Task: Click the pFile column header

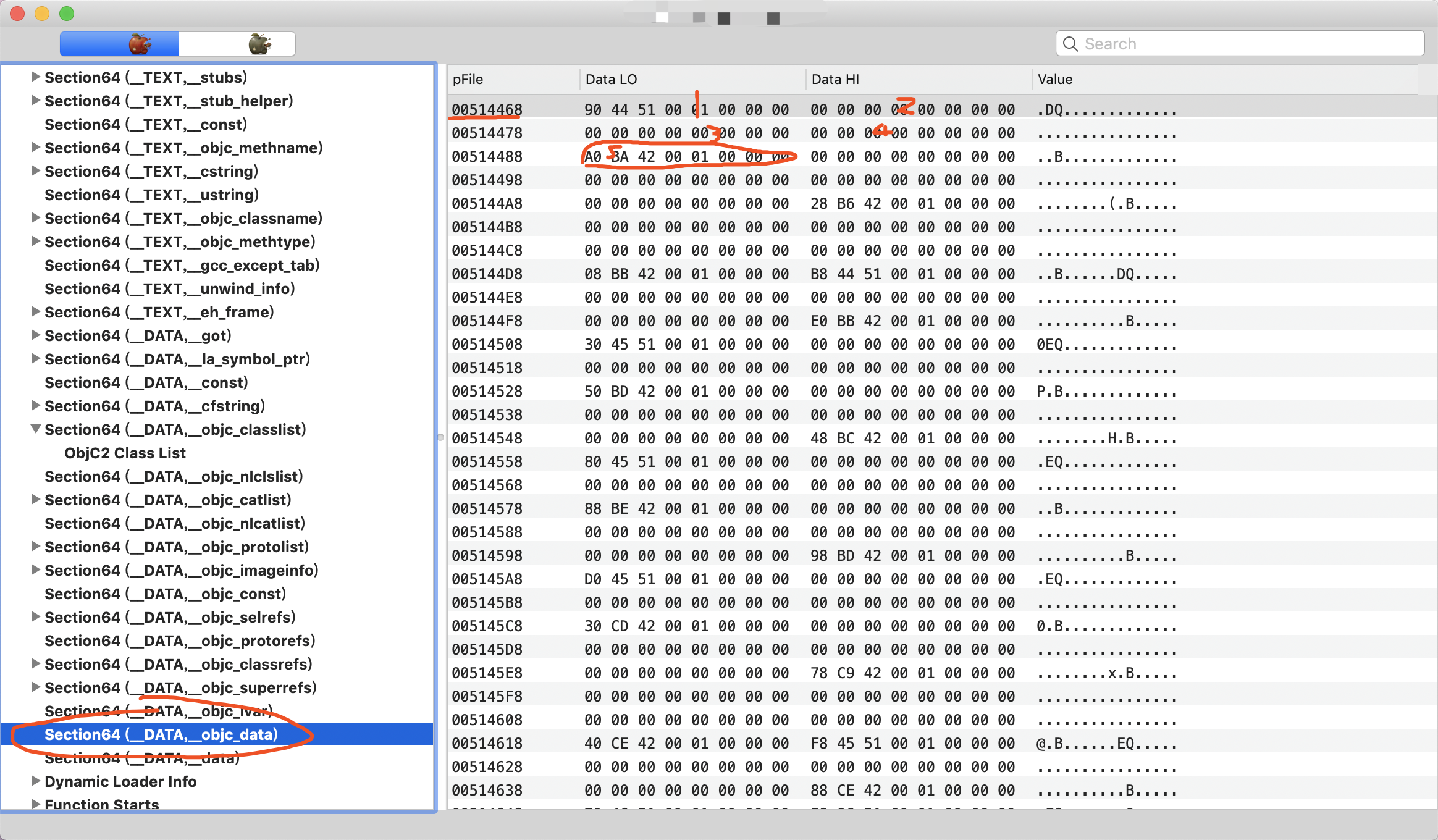Action: pyautogui.click(x=468, y=79)
